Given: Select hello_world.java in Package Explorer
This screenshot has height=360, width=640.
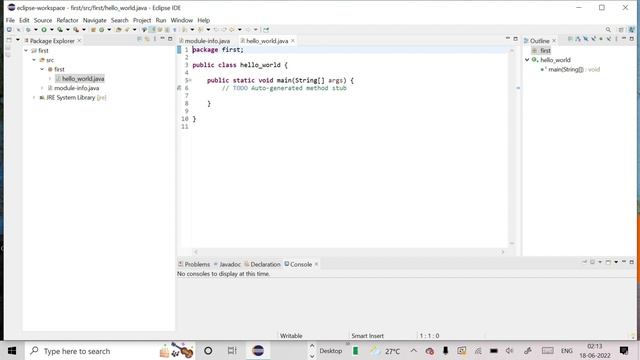Looking at the screenshot, I should (x=83, y=79).
